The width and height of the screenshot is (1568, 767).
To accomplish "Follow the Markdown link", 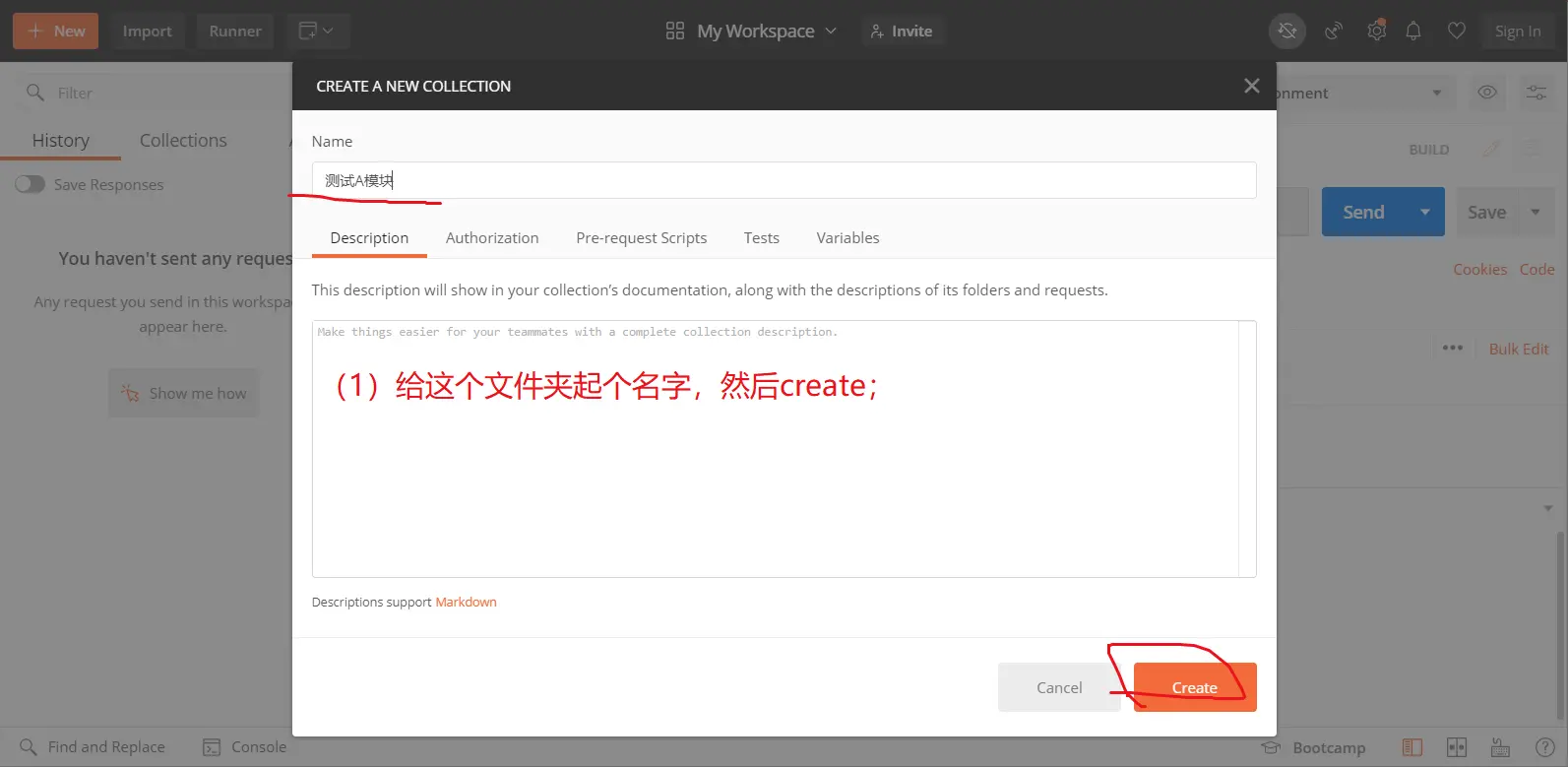I will (x=466, y=602).
